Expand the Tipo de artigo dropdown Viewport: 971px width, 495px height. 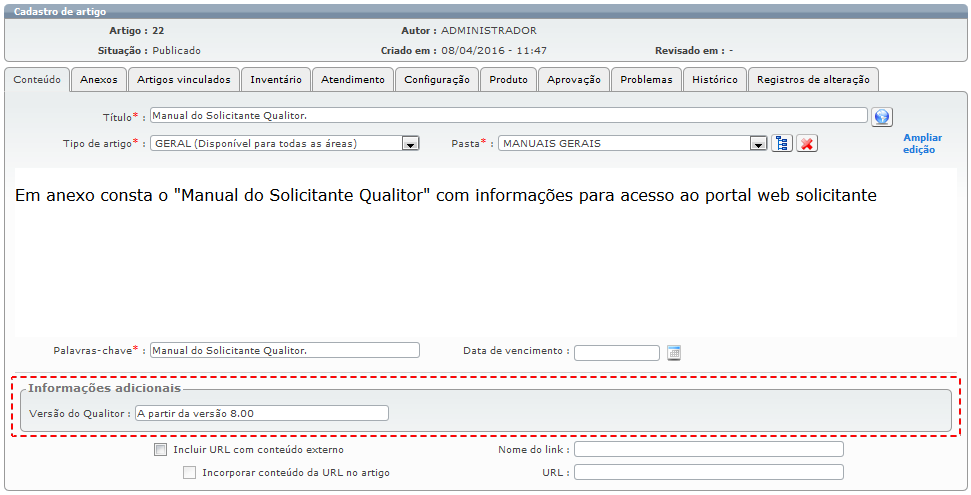point(409,144)
